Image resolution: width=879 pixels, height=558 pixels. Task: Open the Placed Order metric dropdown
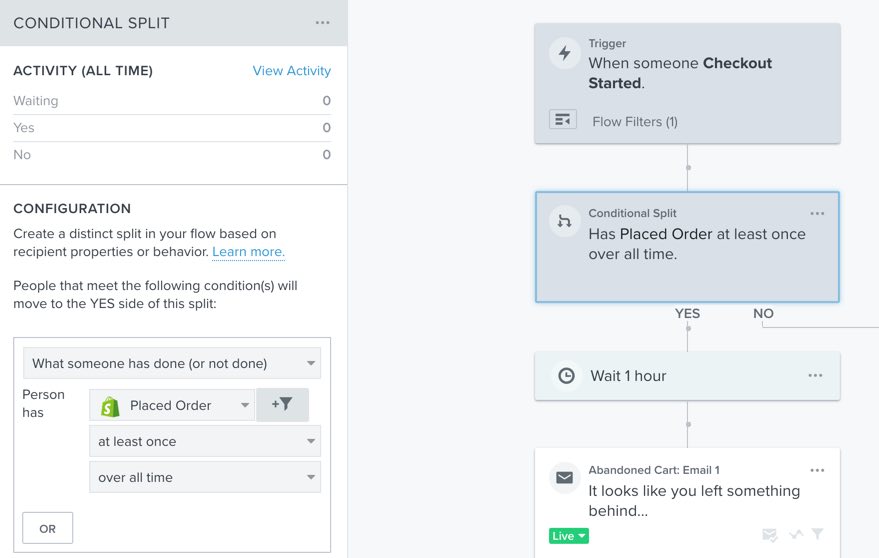[172, 405]
